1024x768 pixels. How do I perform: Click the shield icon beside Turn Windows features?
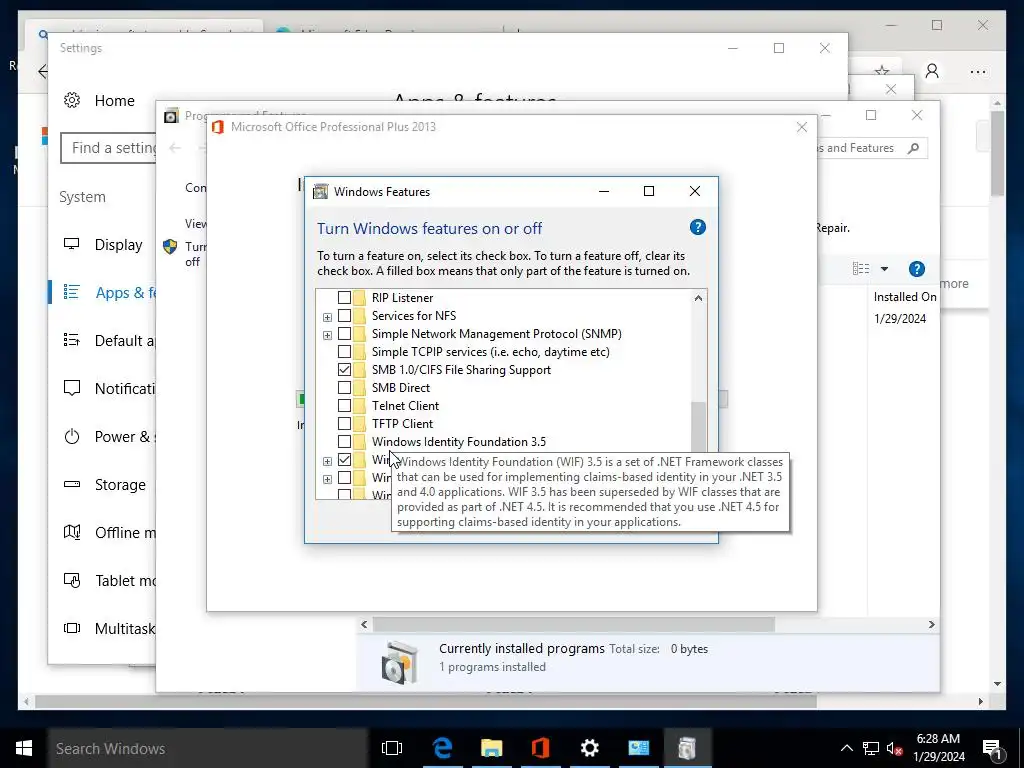pos(170,246)
